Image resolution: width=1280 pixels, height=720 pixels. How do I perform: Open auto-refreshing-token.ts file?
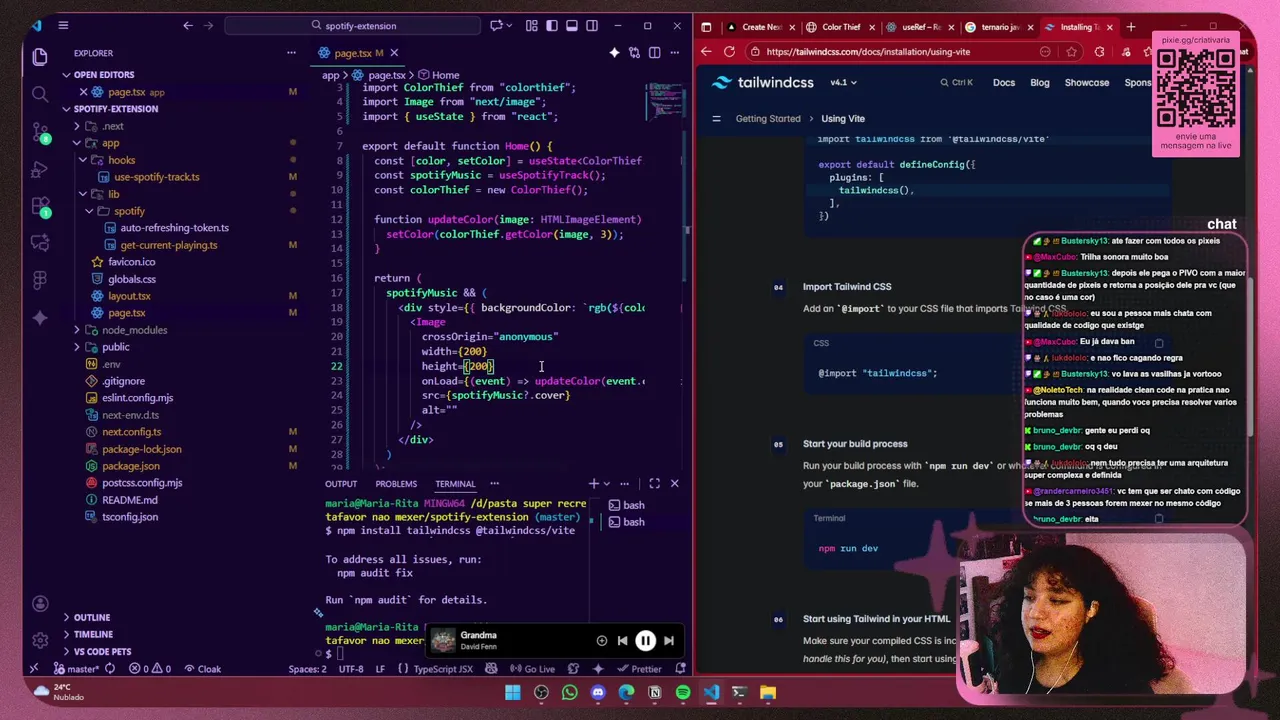pyautogui.click(x=174, y=228)
